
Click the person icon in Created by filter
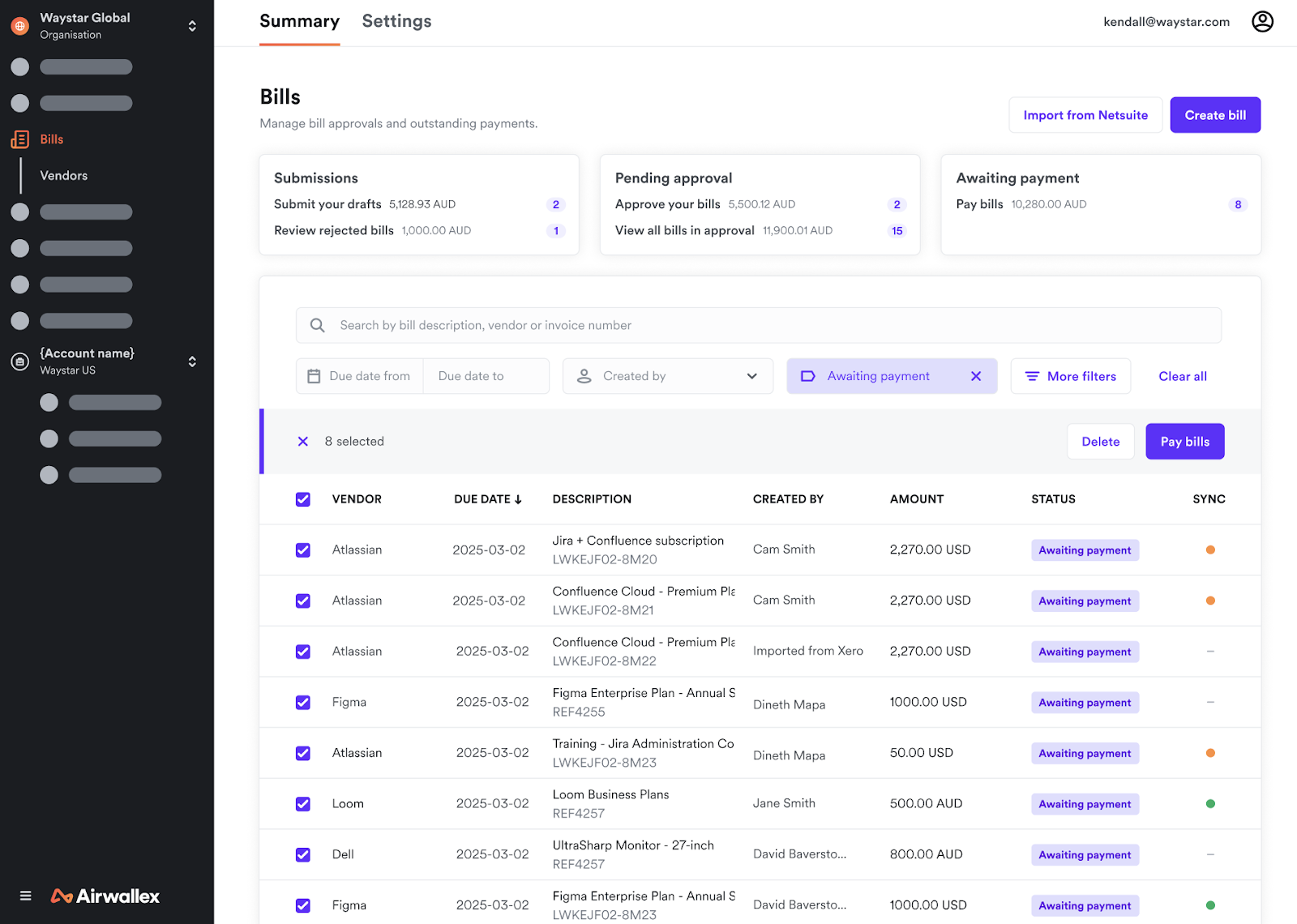[x=584, y=376]
